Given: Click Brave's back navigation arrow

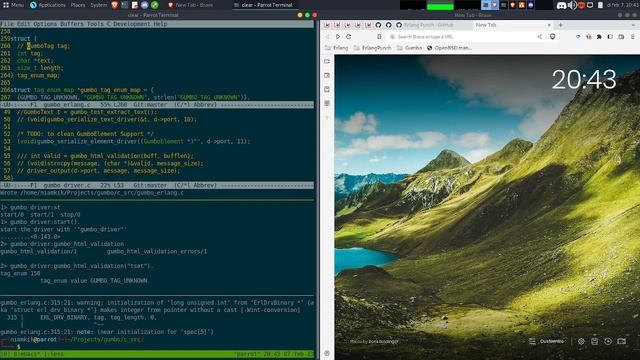Looking at the screenshot, I should [x=327, y=37].
